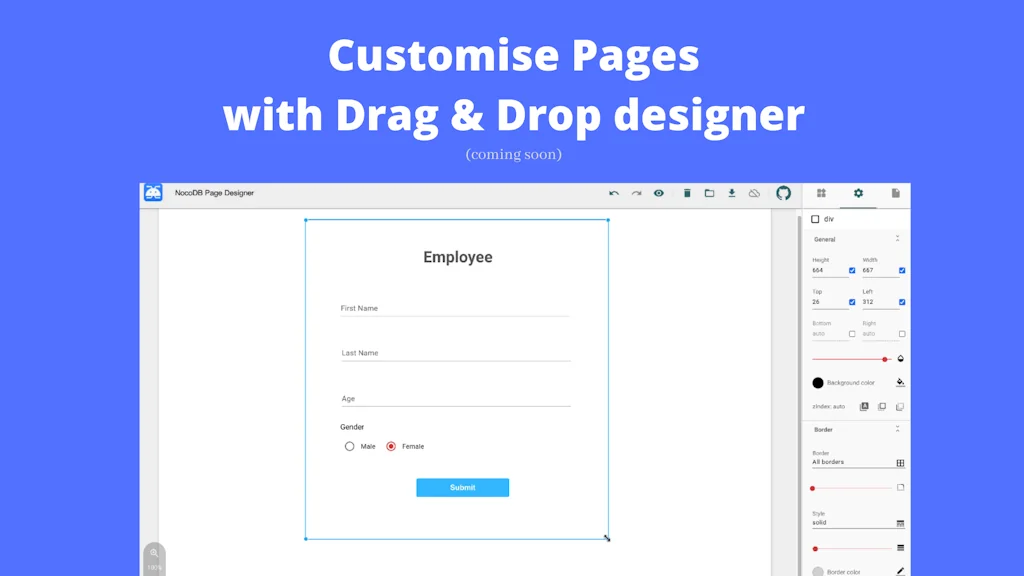The height and width of the screenshot is (576, 1024).
Task: Open the folder icon in the toolbar
Action: (x=709, y=193)
